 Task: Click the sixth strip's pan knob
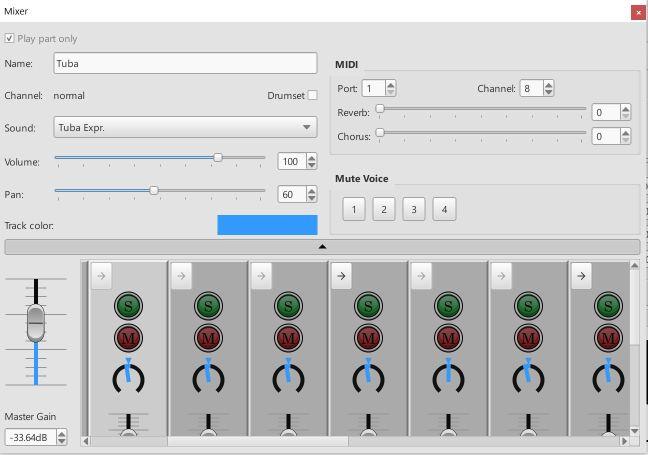pos(528,377)
